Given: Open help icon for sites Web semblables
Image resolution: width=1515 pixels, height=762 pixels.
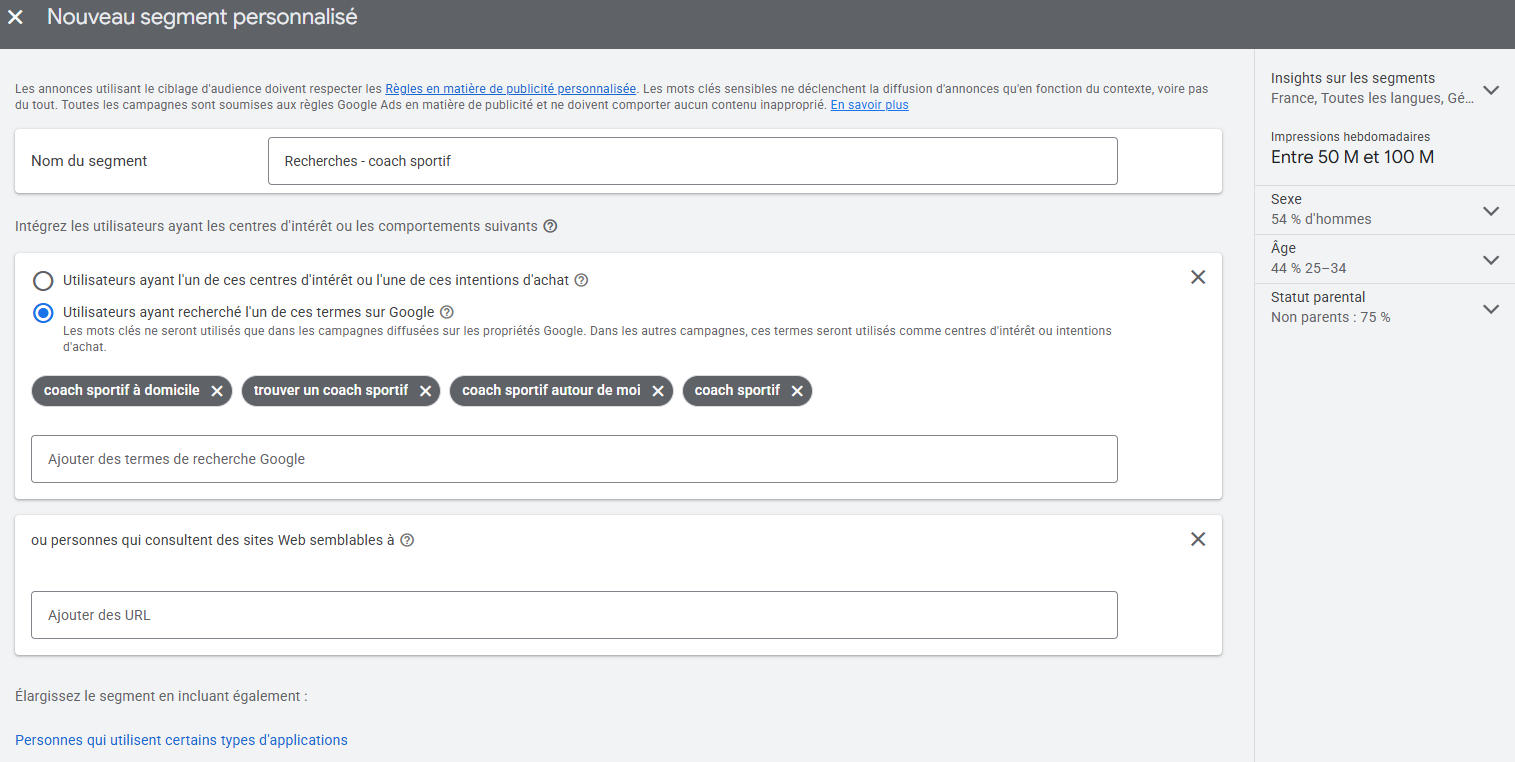Looking at the screenshot, I should pyautogui.click(x=407, y=540).
